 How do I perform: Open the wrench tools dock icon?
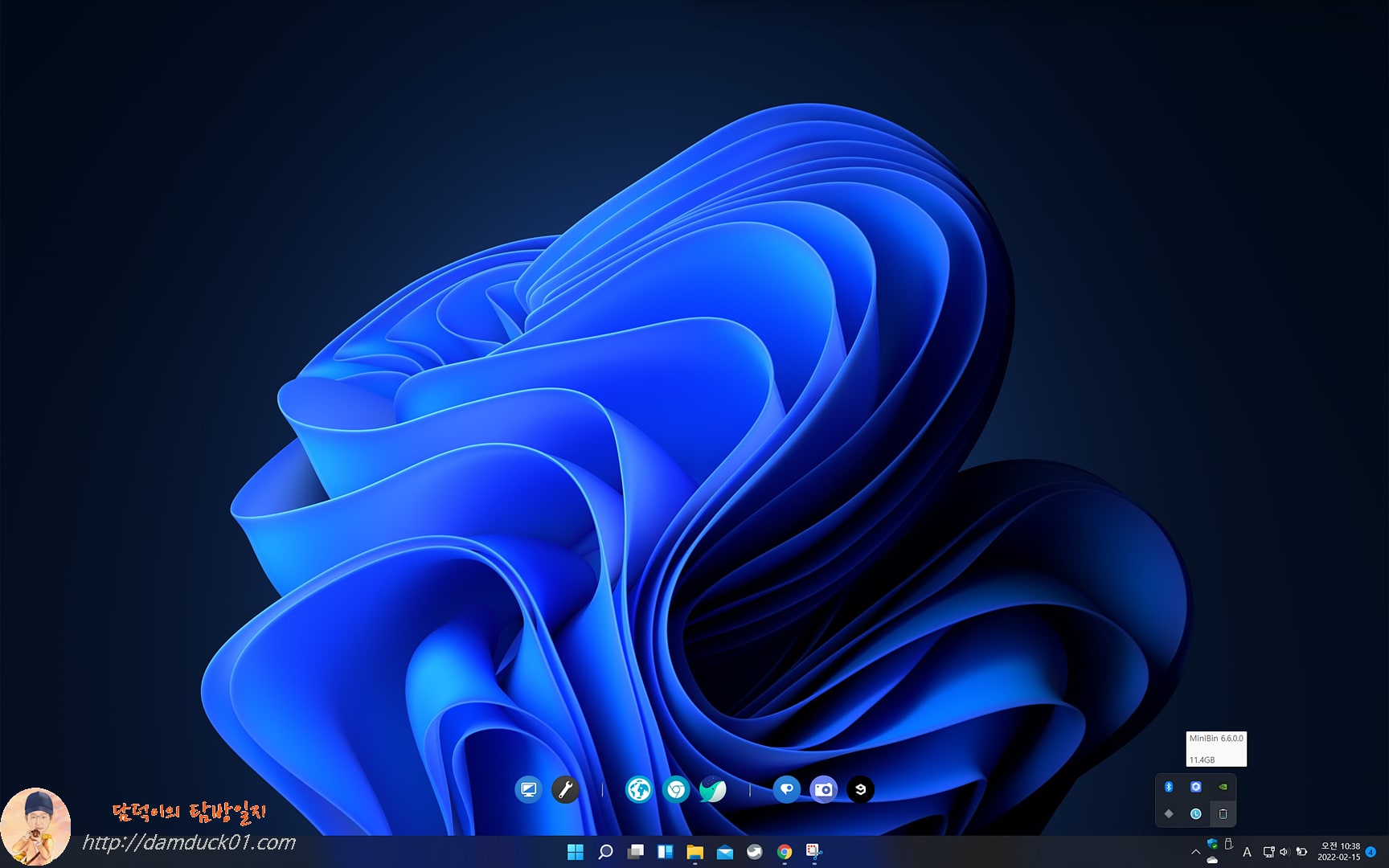(565, 790)
